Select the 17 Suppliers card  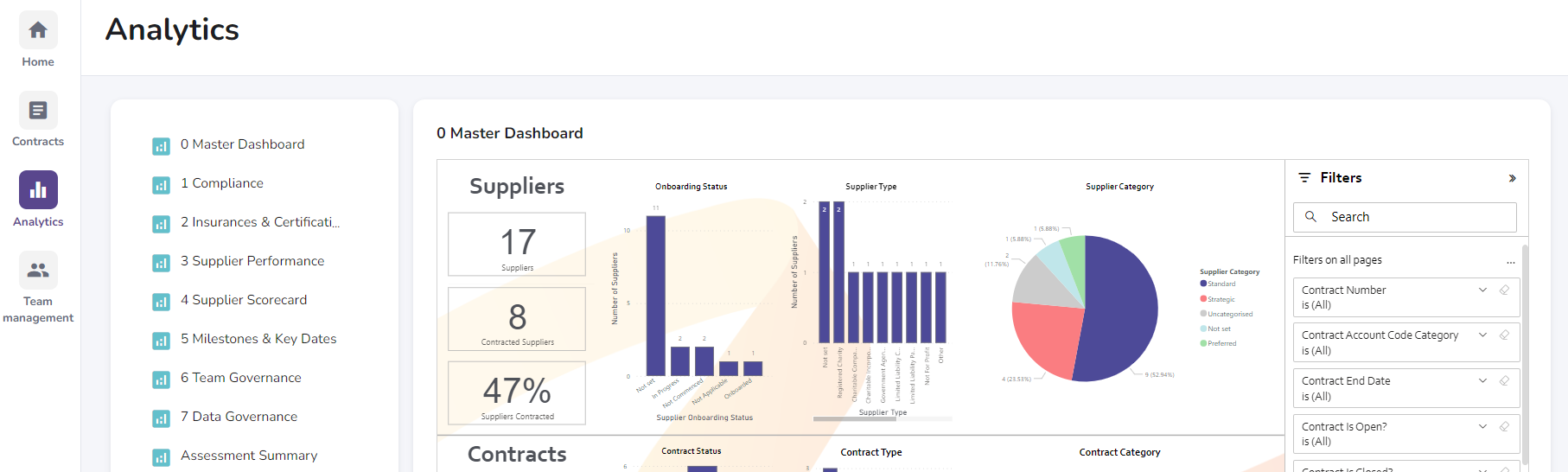pyautogui.click(x=517, y=245)
